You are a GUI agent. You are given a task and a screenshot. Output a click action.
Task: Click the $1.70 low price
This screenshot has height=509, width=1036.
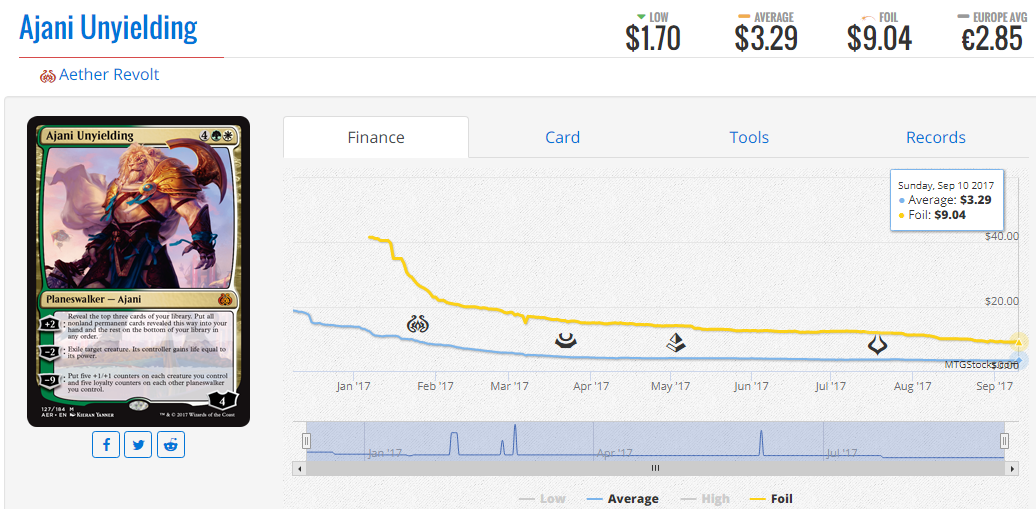tap(653, 39)
